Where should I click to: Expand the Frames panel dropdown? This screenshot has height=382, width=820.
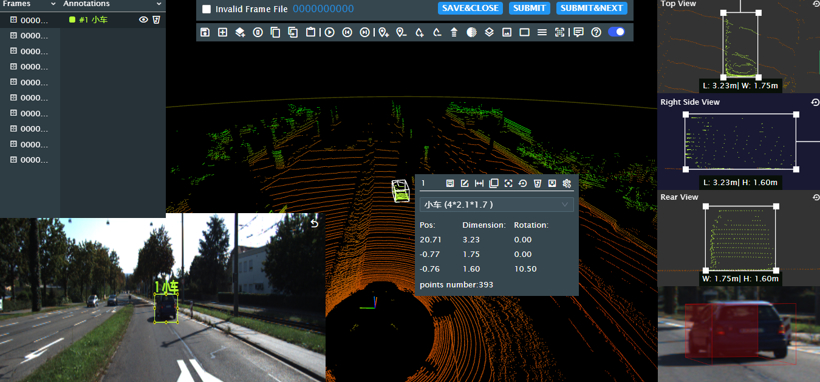click(53, 4)
